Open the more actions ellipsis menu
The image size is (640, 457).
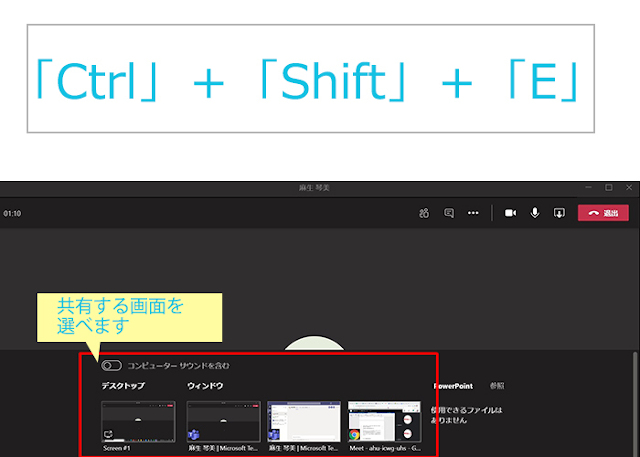pos(473,213)
